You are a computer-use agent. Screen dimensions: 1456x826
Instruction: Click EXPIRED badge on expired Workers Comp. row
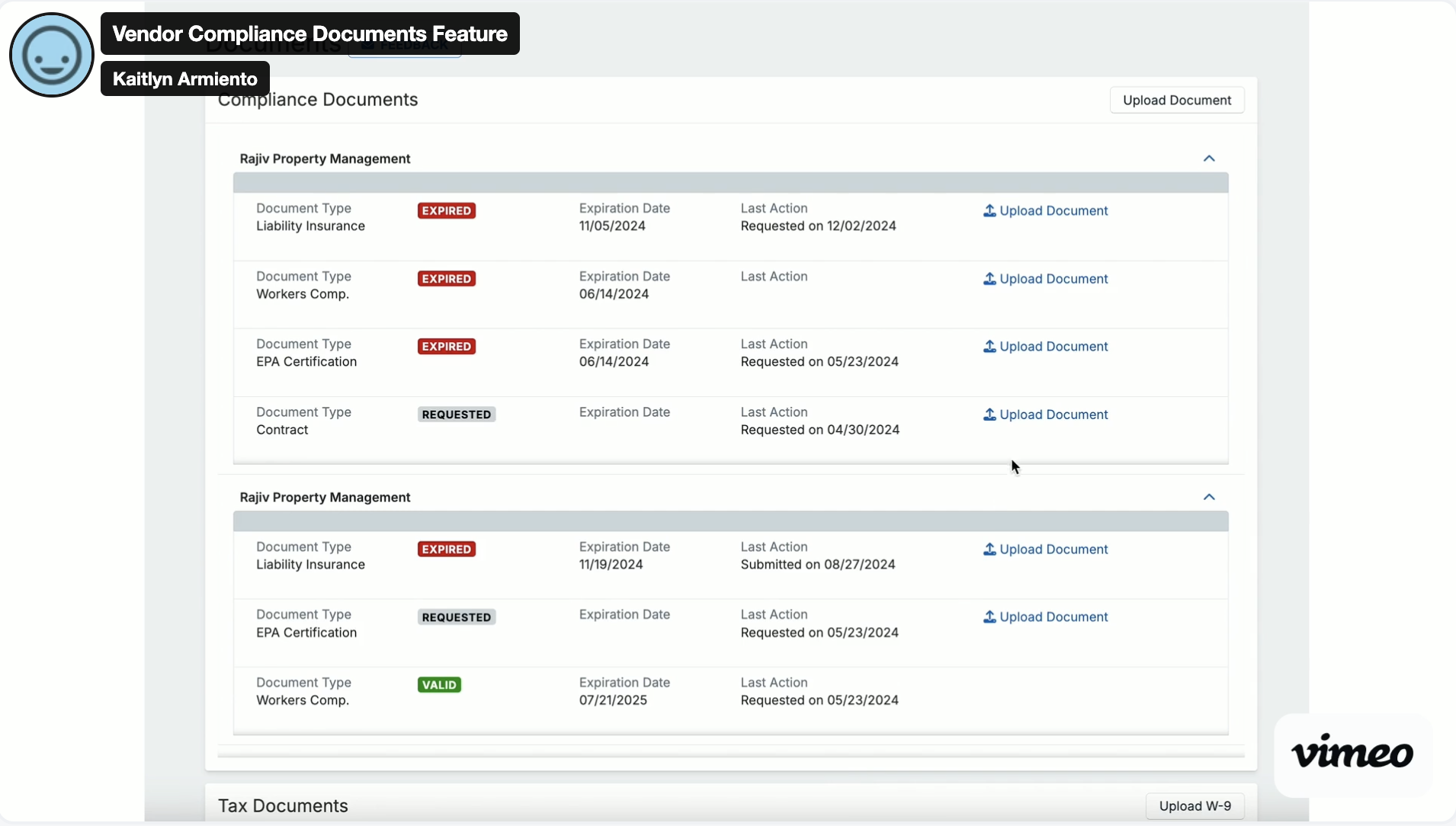tap(447, 279)
